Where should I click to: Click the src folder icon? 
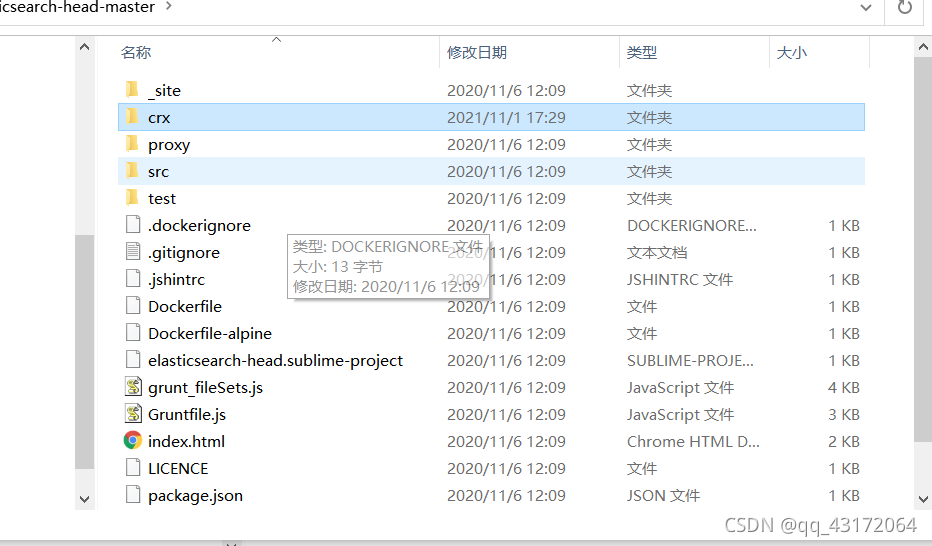[132, 171]
